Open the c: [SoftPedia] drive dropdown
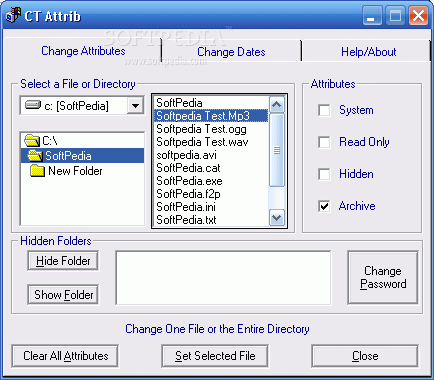Image resolution: width=434 pixels, height=380 pixels. 135,106
